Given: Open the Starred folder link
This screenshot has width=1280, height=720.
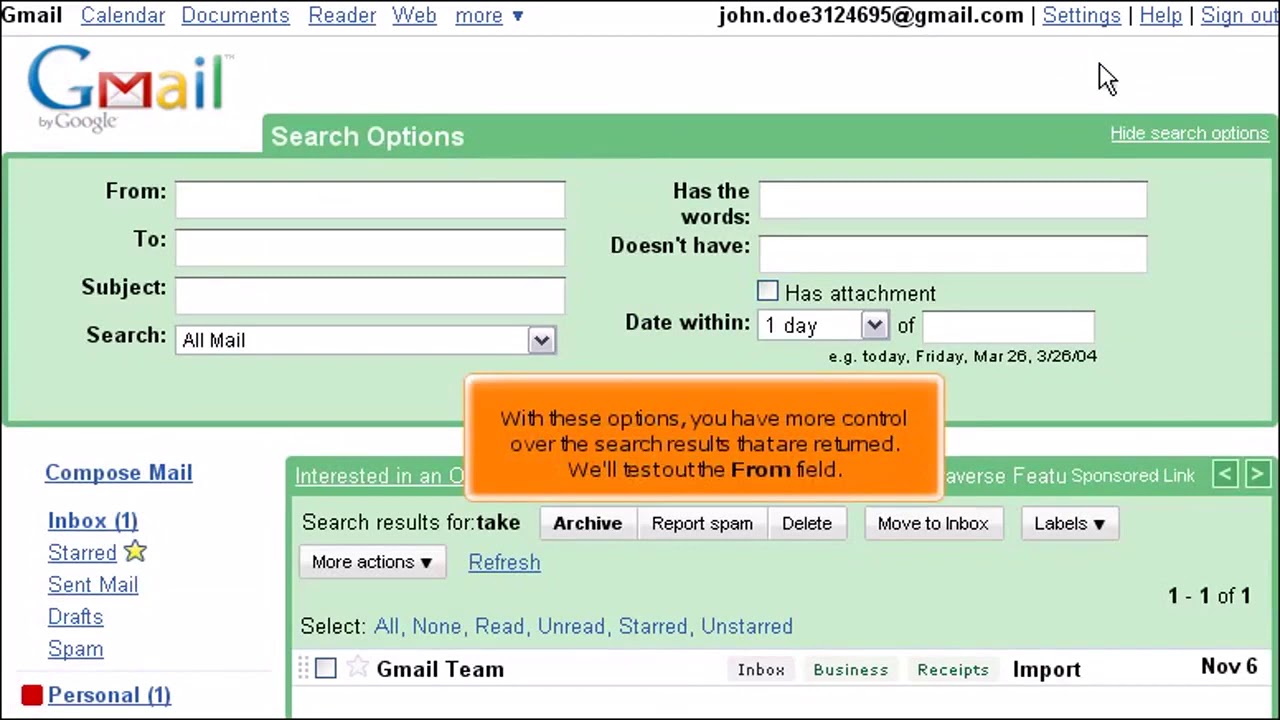Looking at the screenshot, I should pyautogui.click(x=82, y=552).
